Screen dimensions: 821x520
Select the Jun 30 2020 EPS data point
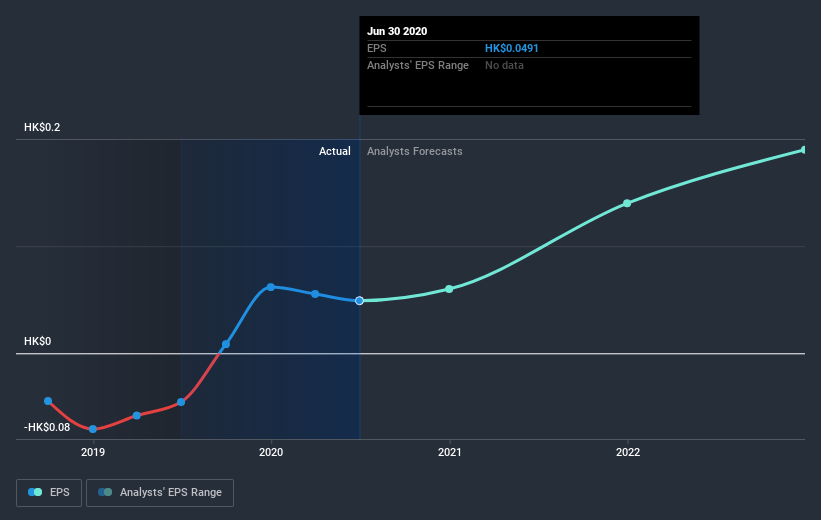359,301
